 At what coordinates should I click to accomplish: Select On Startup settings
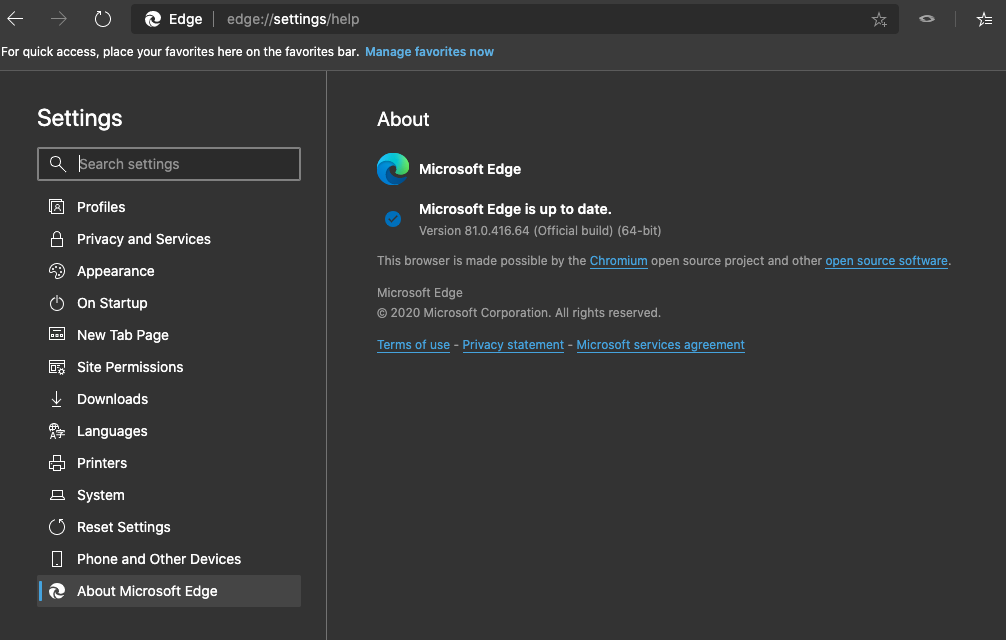point(169,303)
